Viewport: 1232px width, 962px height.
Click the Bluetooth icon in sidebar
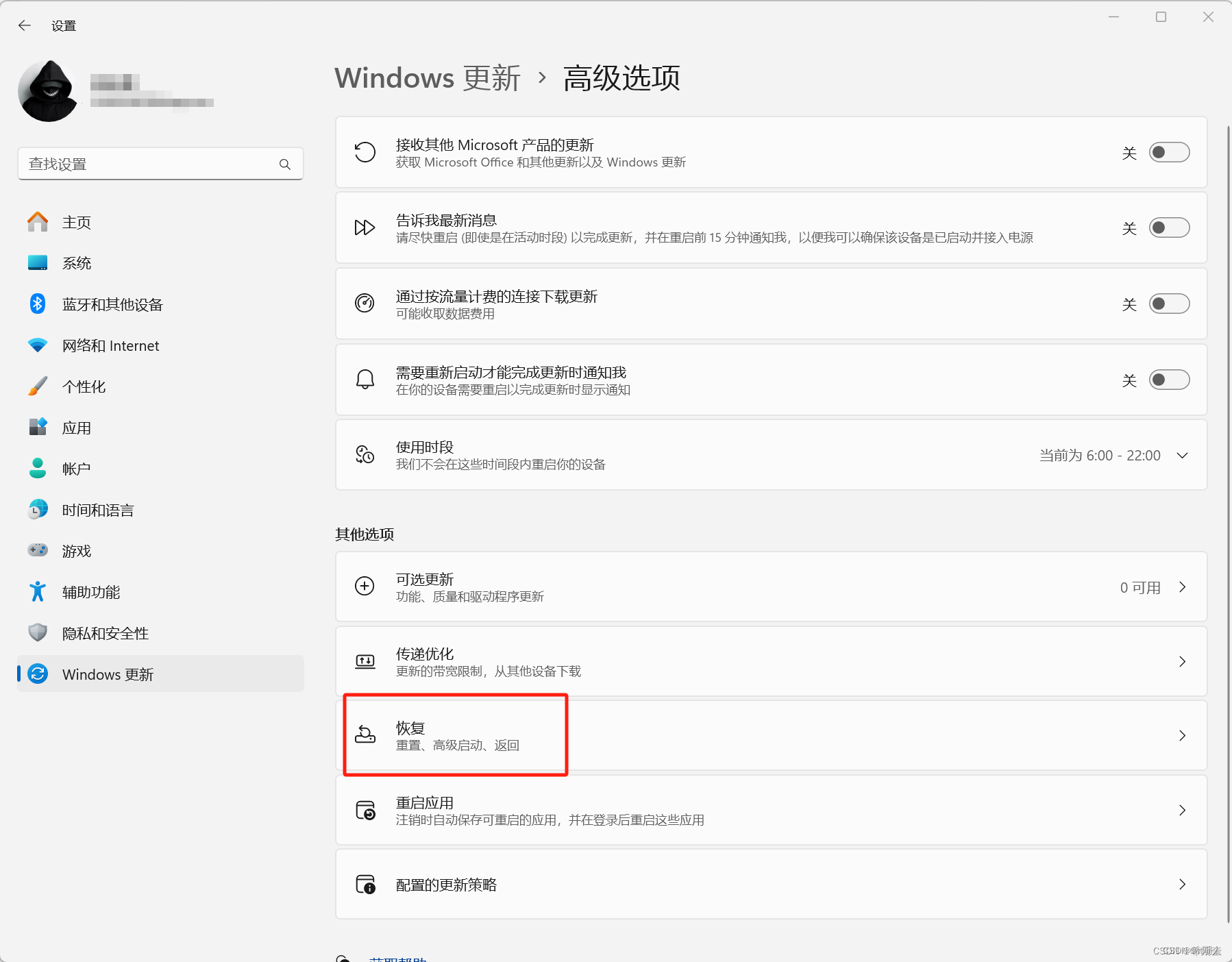click(38, 304)
